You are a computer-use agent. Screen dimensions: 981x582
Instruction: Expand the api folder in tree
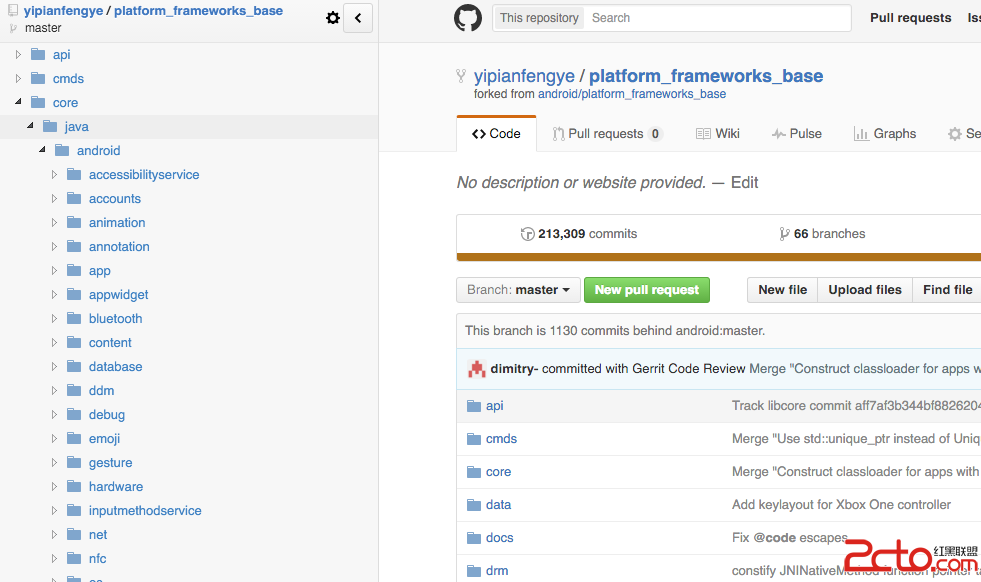pos(18,55)
